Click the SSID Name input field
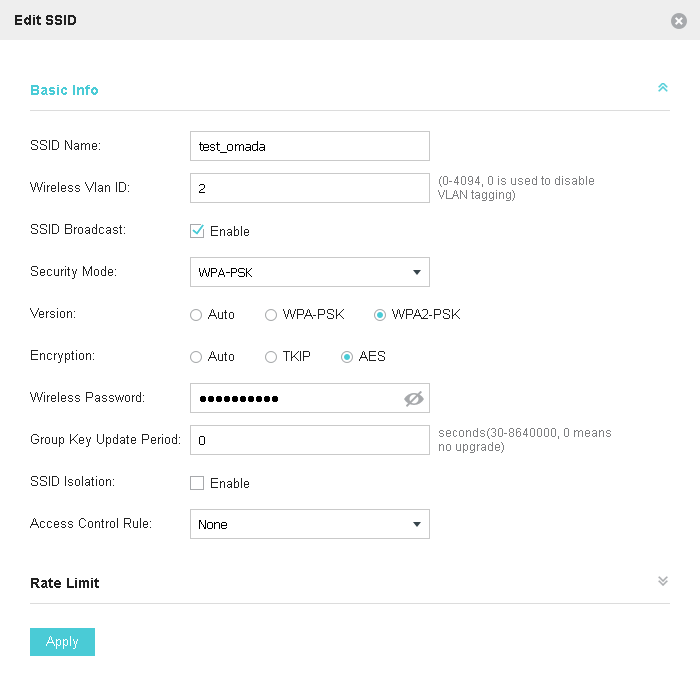Image resolution: width=700 pixels, height=695 pixels. [309, 146]
